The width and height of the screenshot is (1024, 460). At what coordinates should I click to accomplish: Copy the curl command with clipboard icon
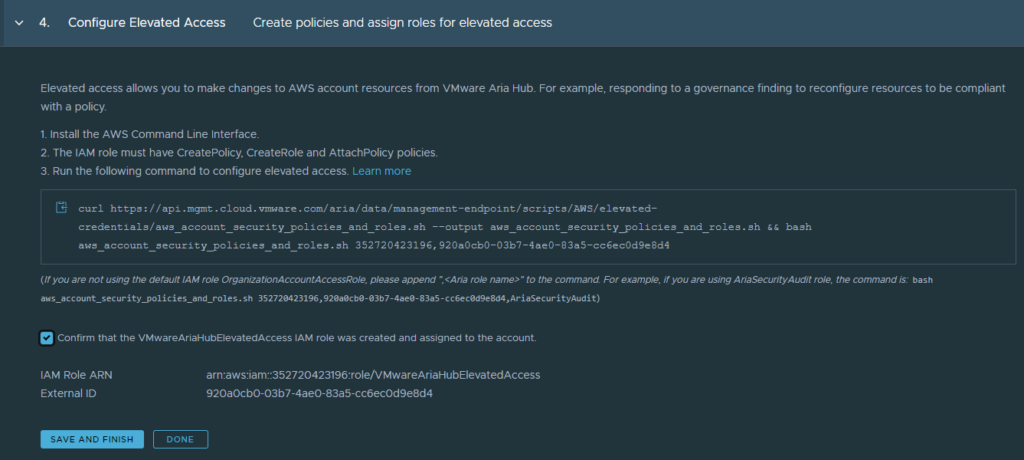pyautogui.click(x=61, y=208)
